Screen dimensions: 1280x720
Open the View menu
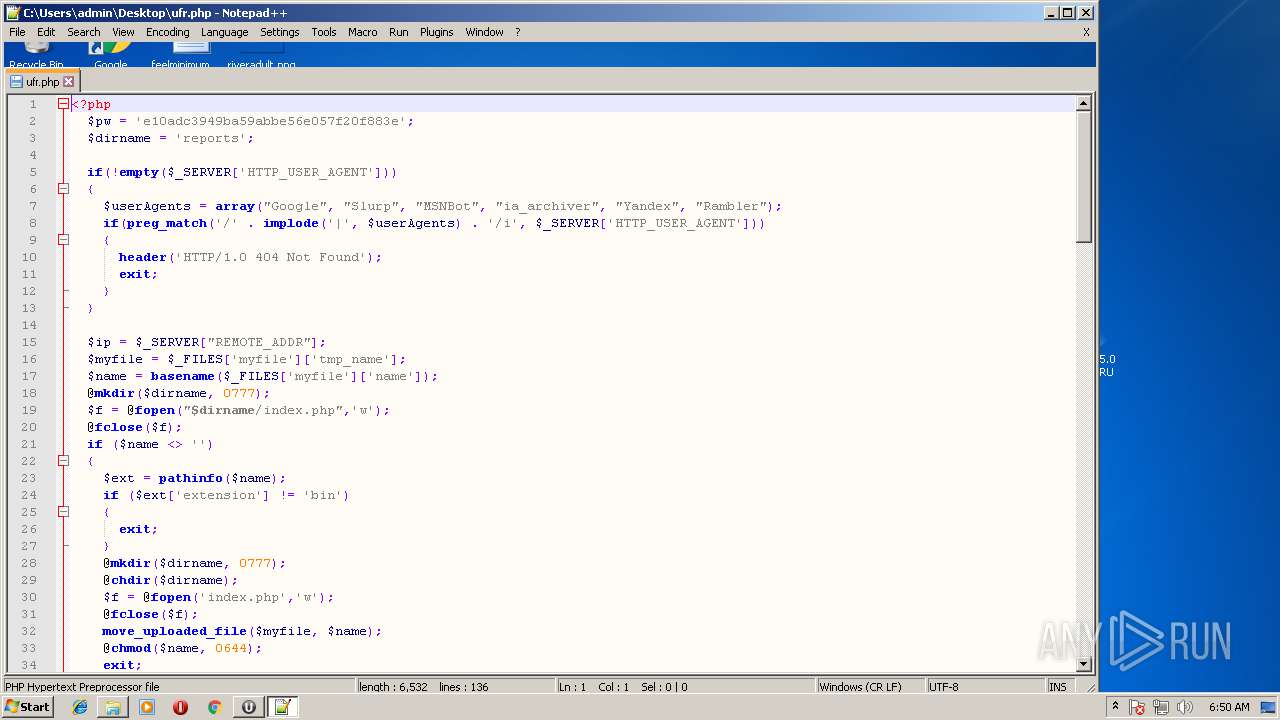coord(123,32)
